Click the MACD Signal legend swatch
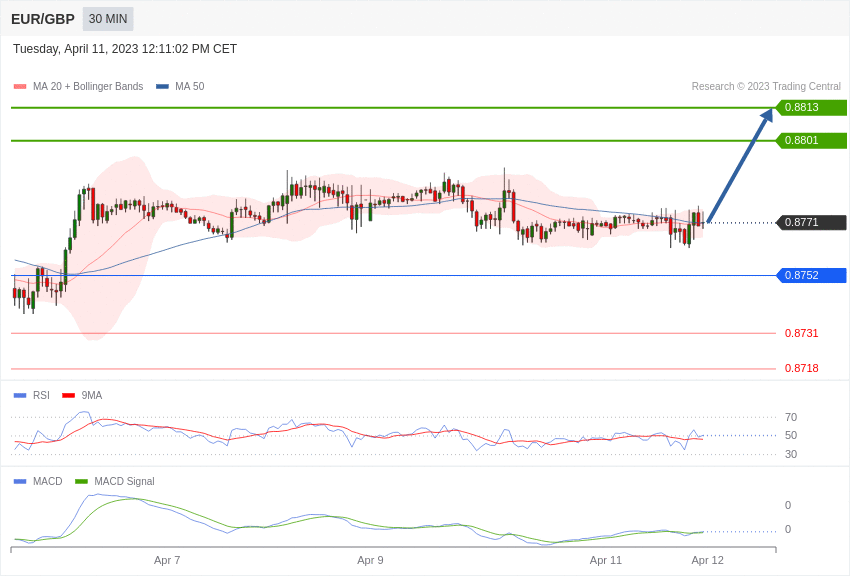Screen dimensions: 850x576 coord(81,482)
